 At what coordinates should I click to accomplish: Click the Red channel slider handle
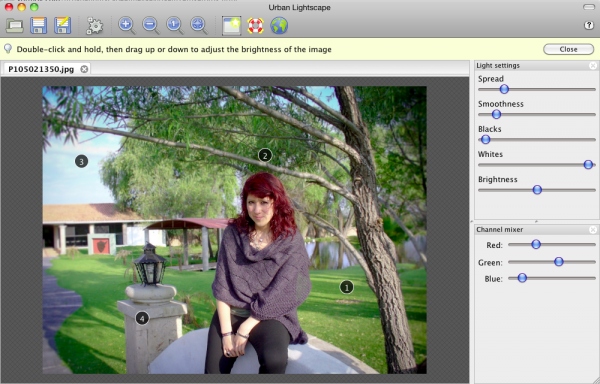[536, 244]
